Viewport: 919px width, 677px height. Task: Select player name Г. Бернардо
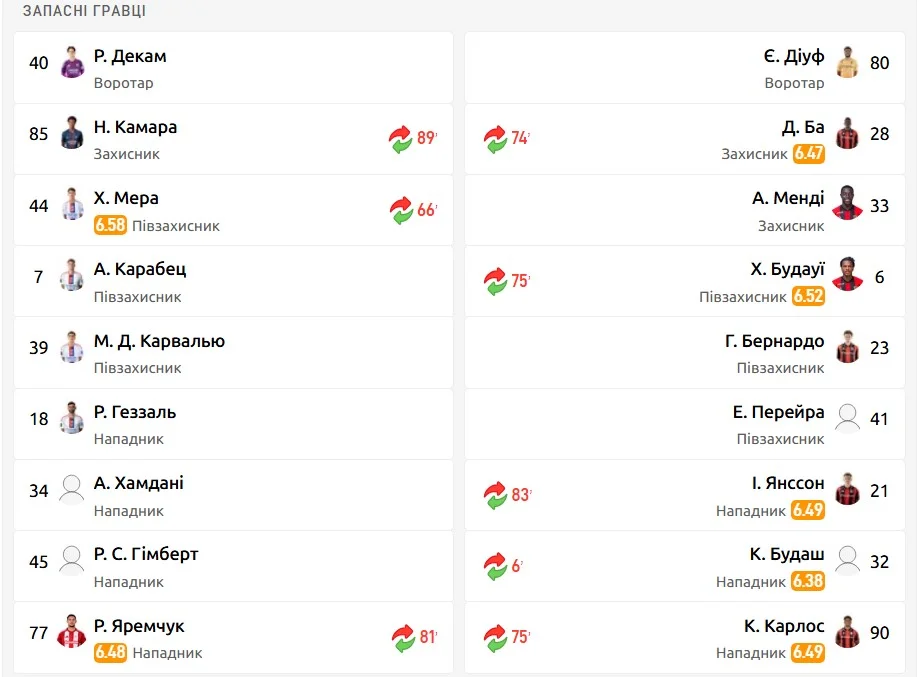pos(775,341)
